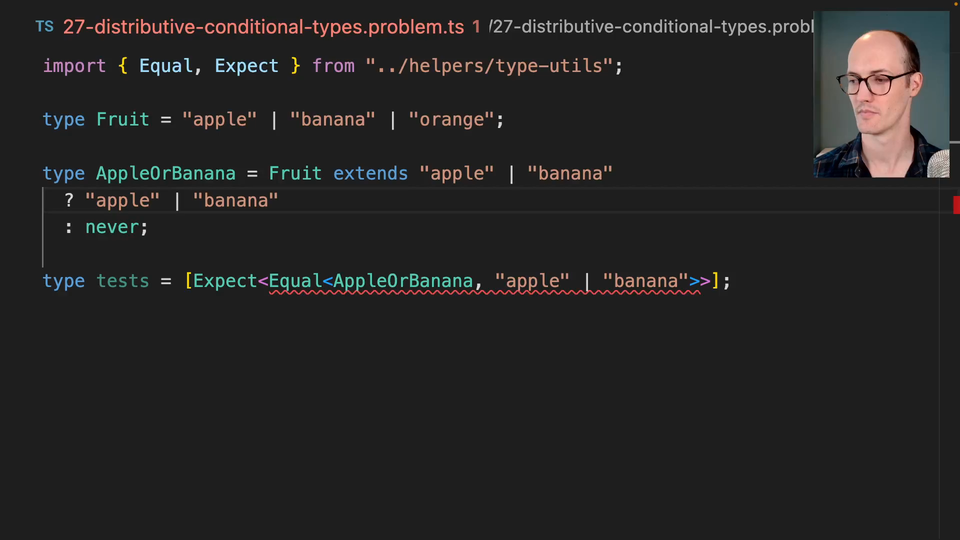
Task: Click the red error marker in overview ruler
Action: tap(956, 204)
